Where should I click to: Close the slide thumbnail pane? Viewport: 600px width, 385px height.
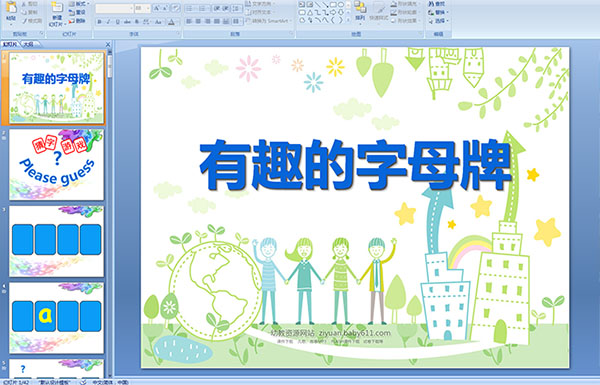[108, 44]
